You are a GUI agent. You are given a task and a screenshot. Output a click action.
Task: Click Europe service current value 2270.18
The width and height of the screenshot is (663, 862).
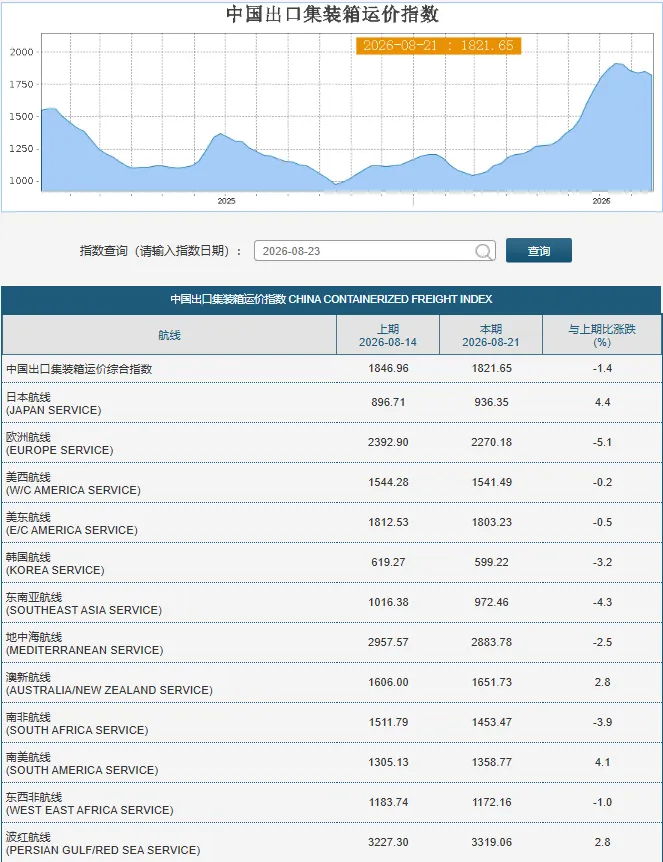pos(491,443)
